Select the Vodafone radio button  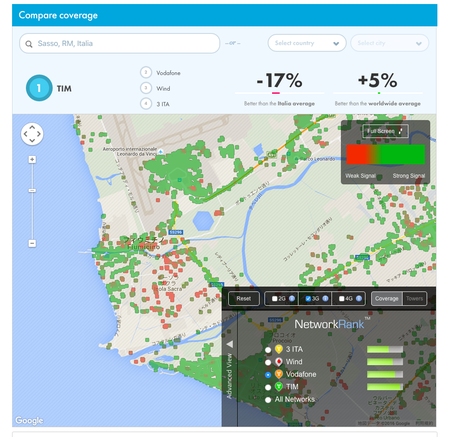[268, 375]
